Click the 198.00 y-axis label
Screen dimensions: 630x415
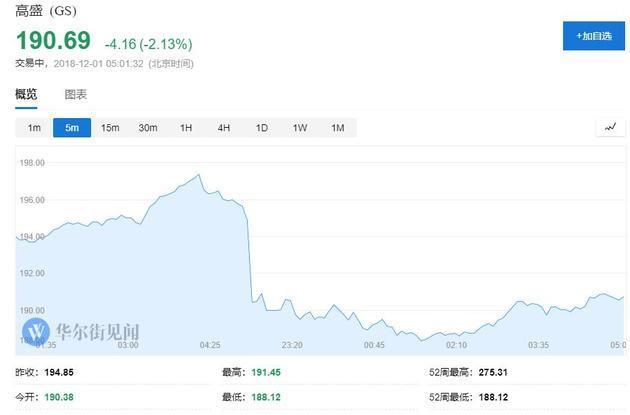[x=32, y=163]
